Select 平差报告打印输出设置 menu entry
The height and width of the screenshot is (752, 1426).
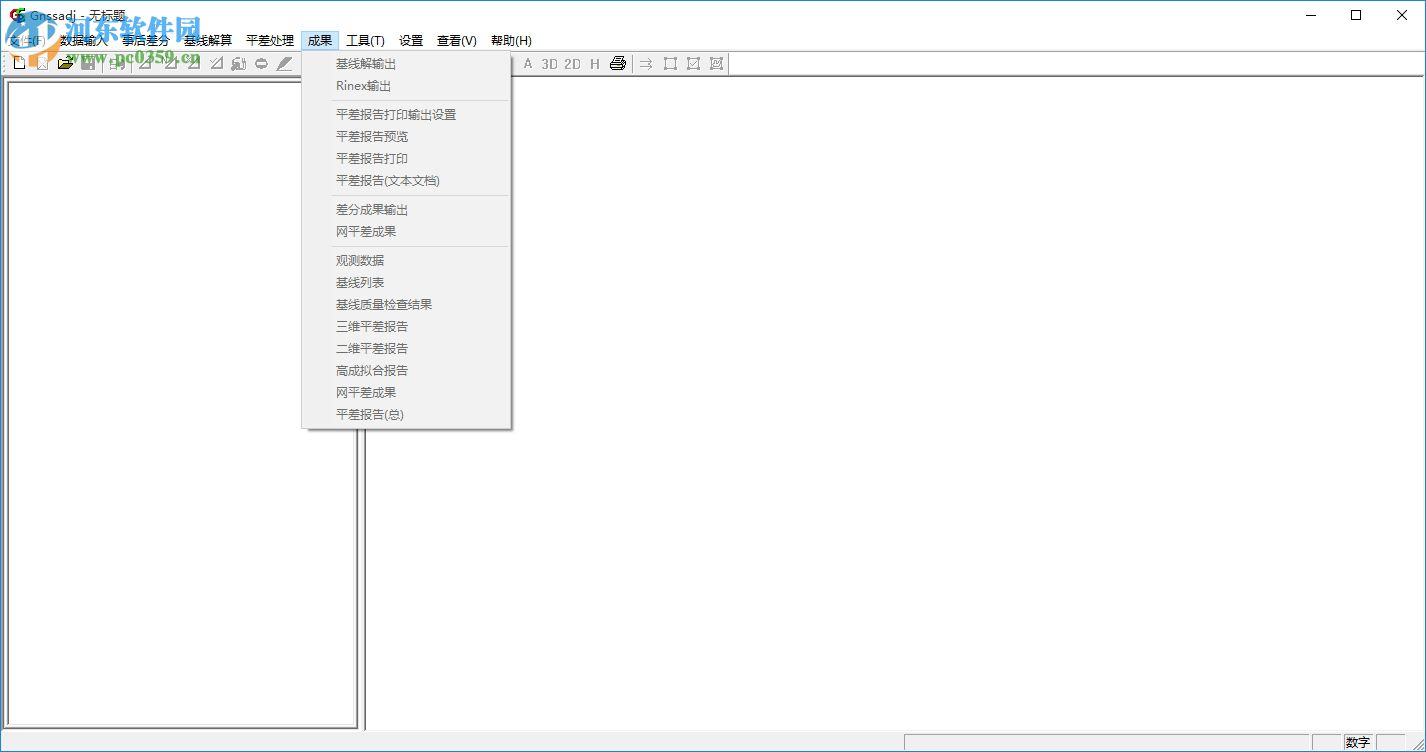pyautogui.click(x=407, y=115)
